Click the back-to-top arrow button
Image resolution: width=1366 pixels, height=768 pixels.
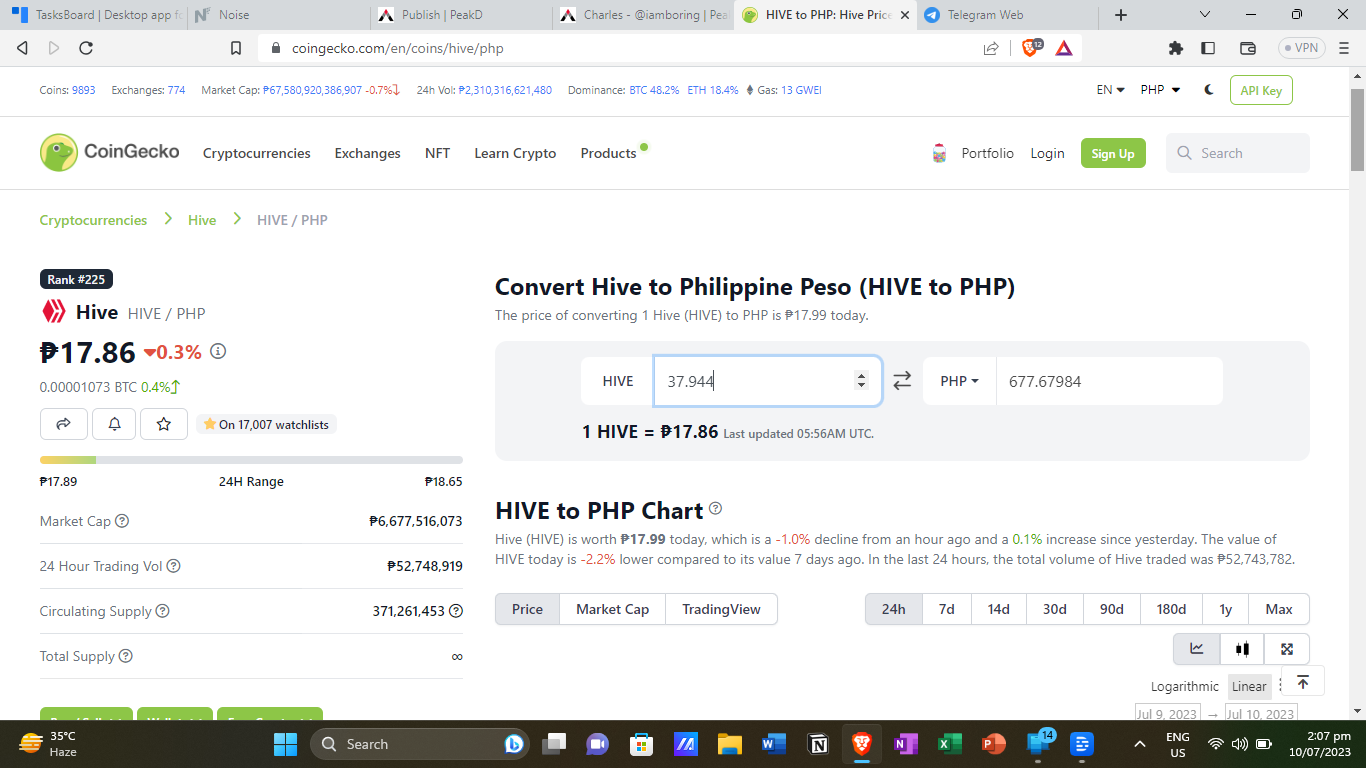[x=1302, y=682]
